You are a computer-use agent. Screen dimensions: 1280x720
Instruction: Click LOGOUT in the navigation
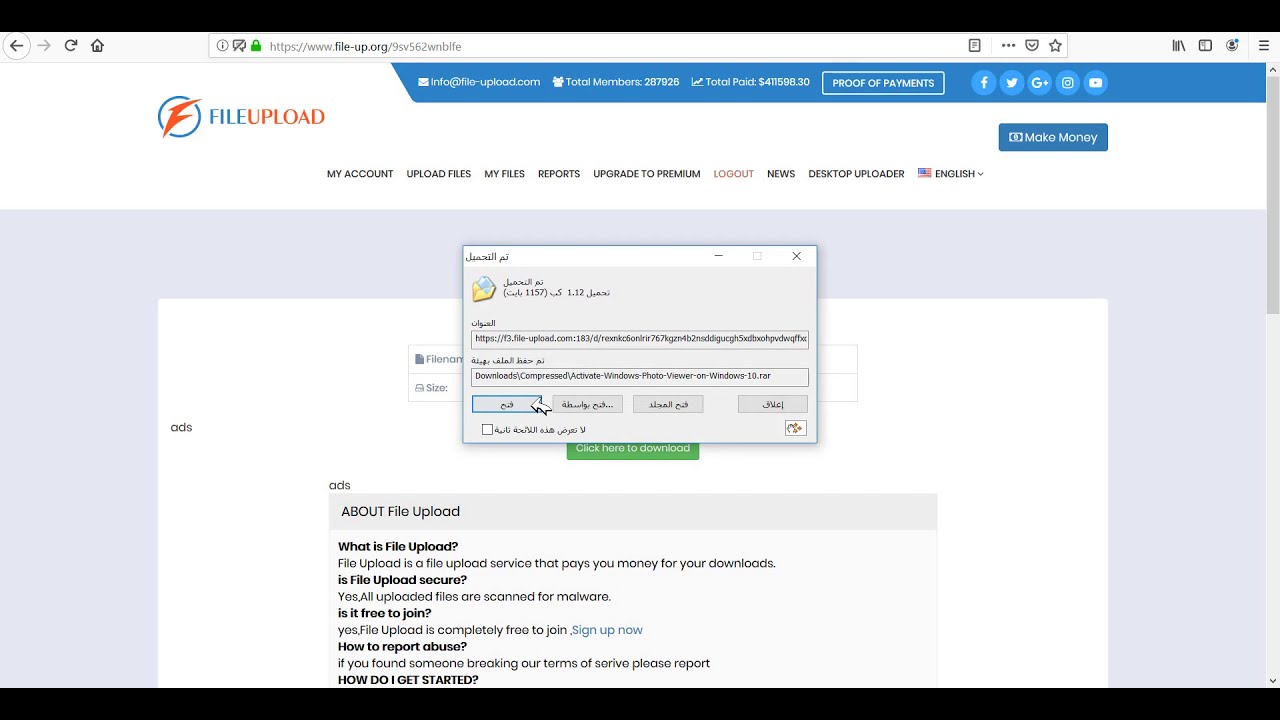pyautogui.click(x=733, y=174)
